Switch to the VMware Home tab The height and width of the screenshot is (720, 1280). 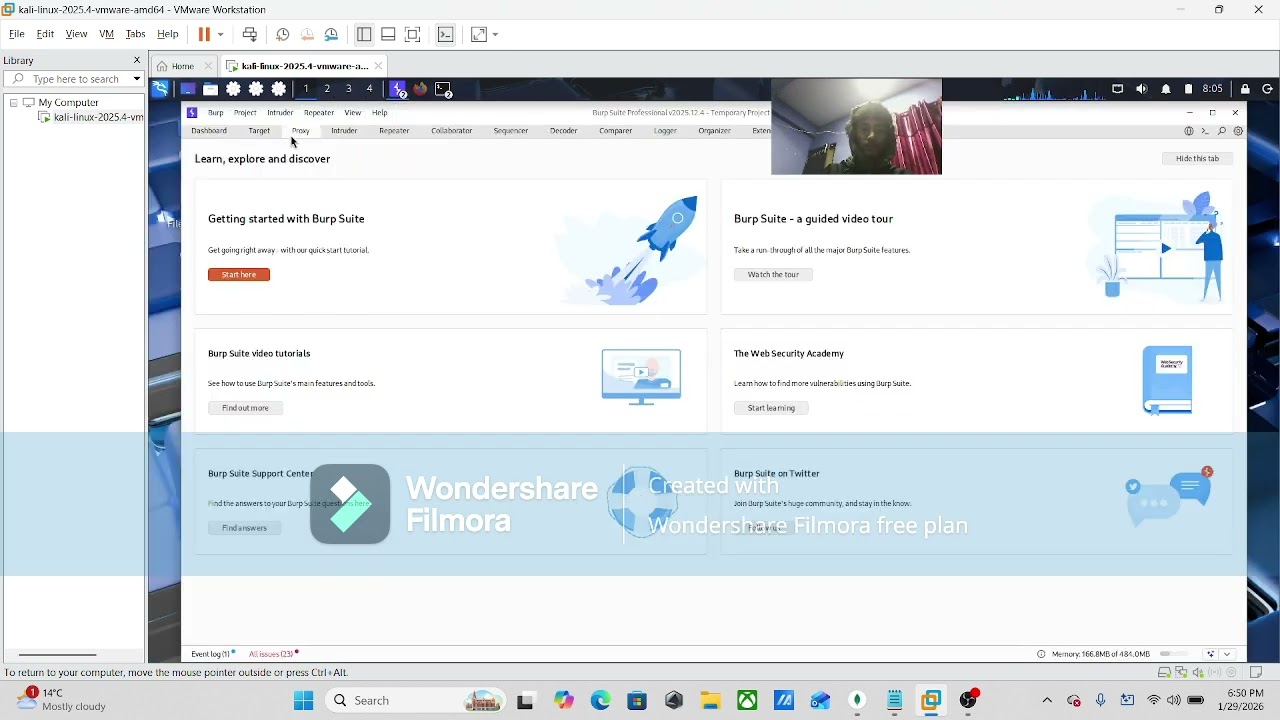pyautogui.click(x=182, y=66)
